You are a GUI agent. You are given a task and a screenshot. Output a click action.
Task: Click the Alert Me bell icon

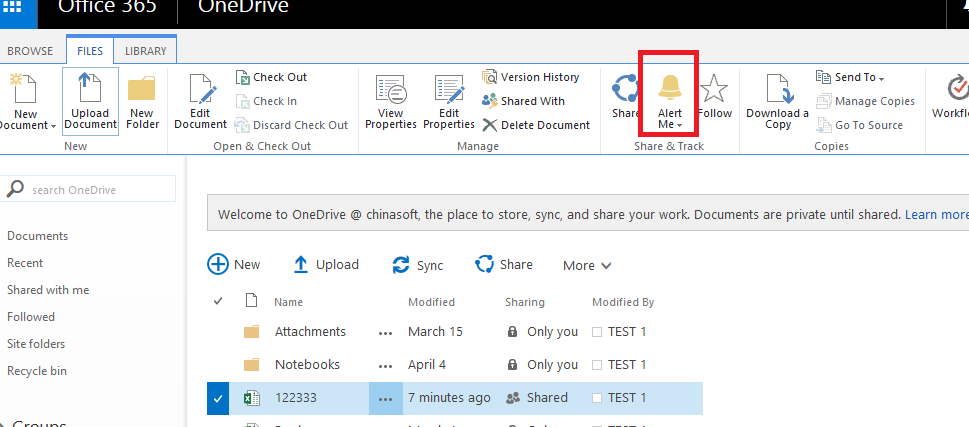pyautogui.click(x=670, y=87)
